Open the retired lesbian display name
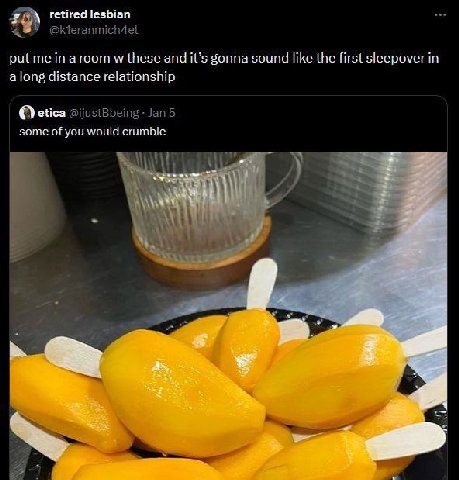 coord(90,14)
